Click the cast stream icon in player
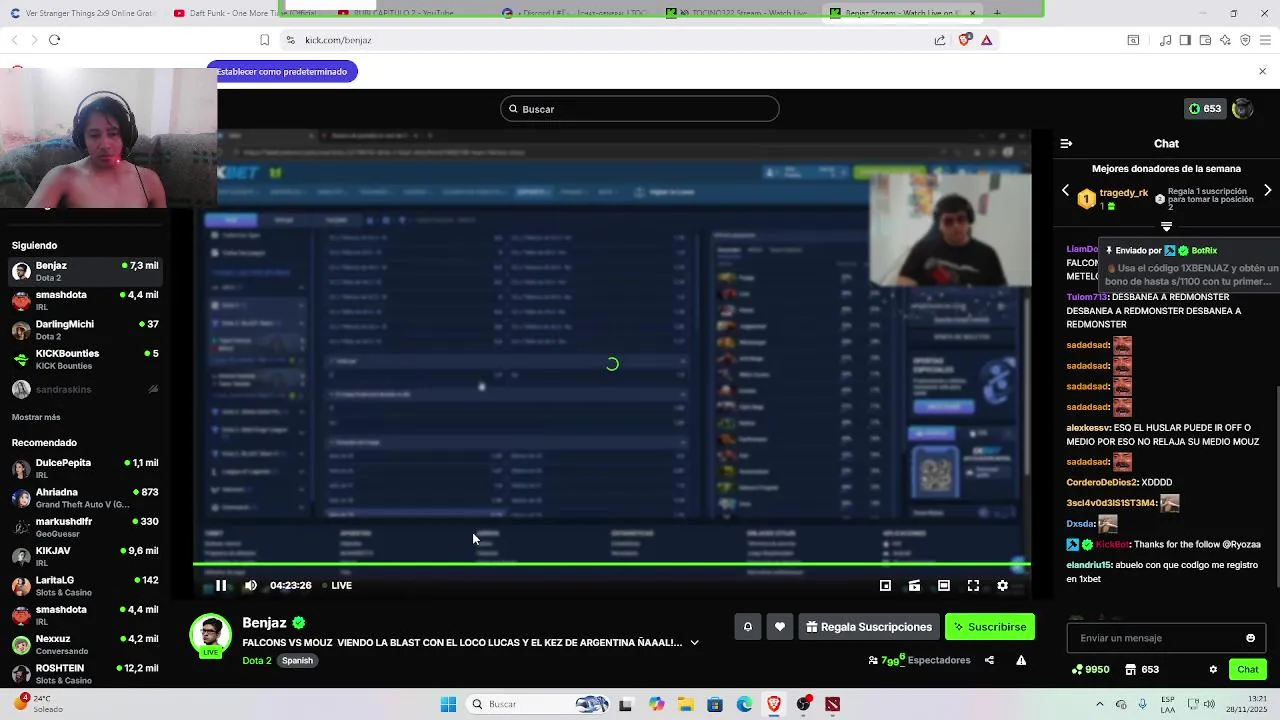Viewport: 1280px width, 720px height. point(914,586)
